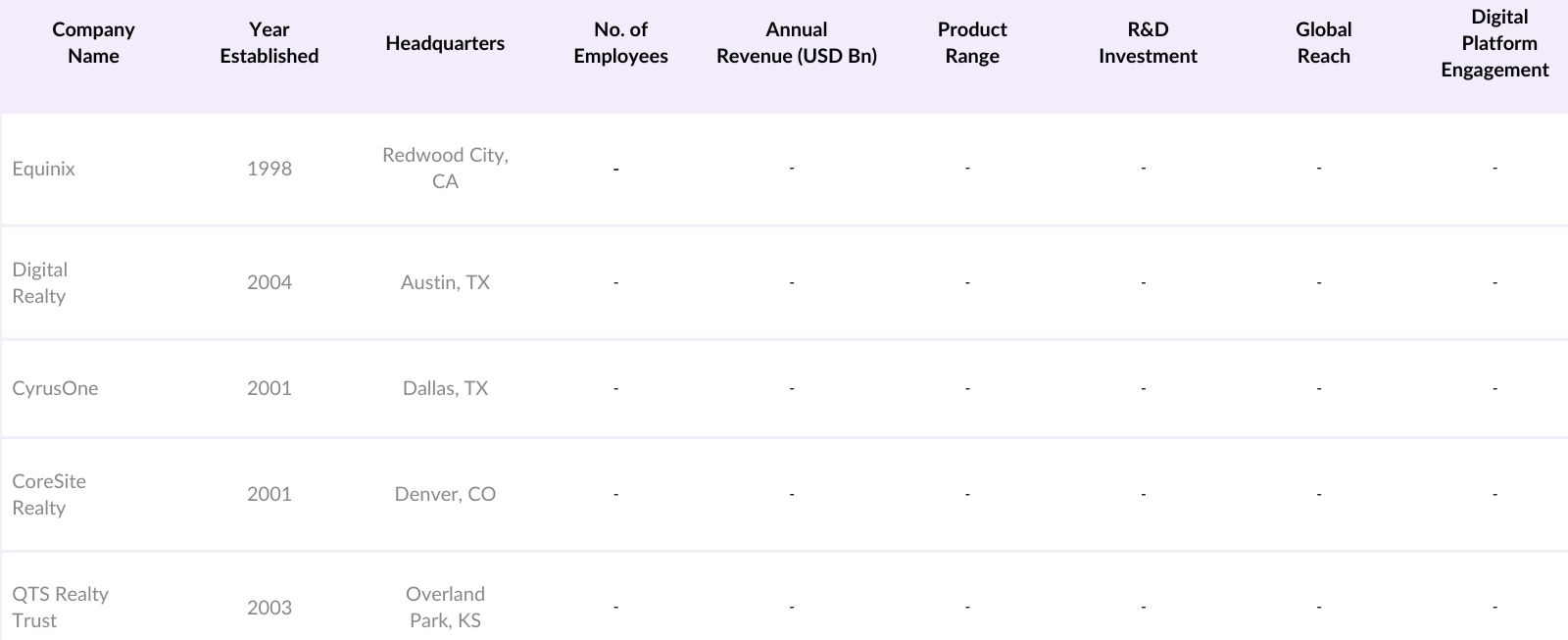Click the R&D Investment column header
The image size is (1568, 640).
[1148, 43]
